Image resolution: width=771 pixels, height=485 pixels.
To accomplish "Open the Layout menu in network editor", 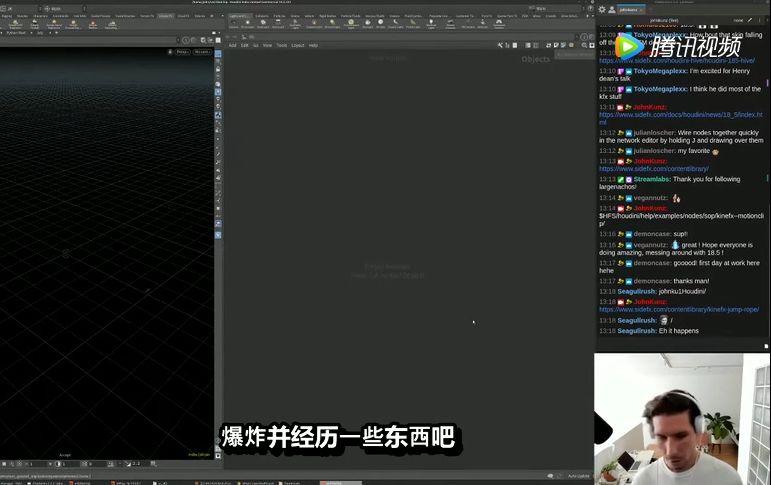I will pos(297,45).
